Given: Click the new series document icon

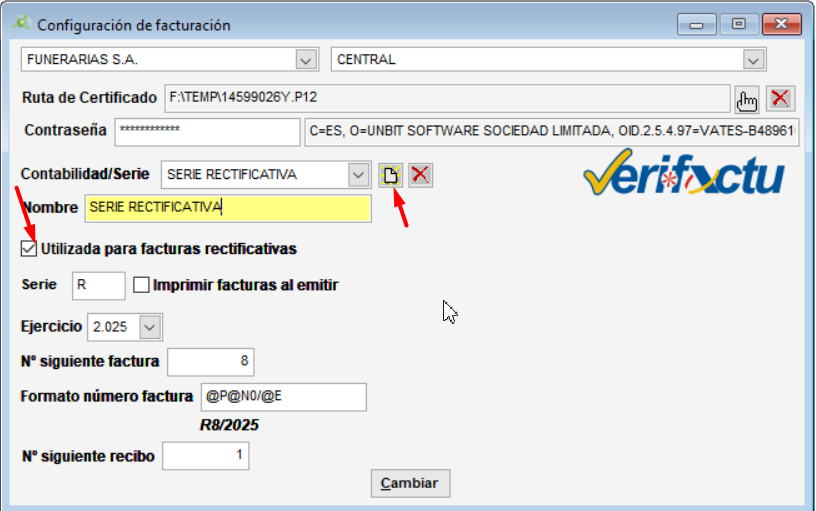Looking at the screenshot, I should pyautogui.click(x=390, y=175).
